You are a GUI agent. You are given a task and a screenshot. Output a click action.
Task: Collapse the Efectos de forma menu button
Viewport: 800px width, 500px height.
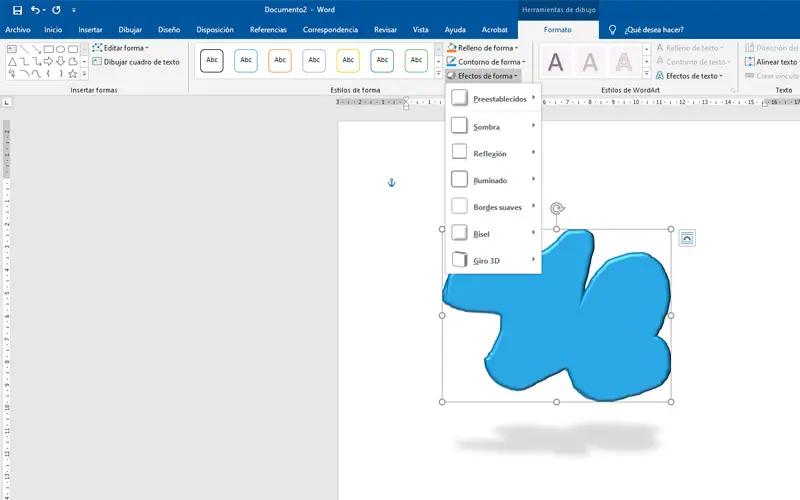tap(482, 76)
